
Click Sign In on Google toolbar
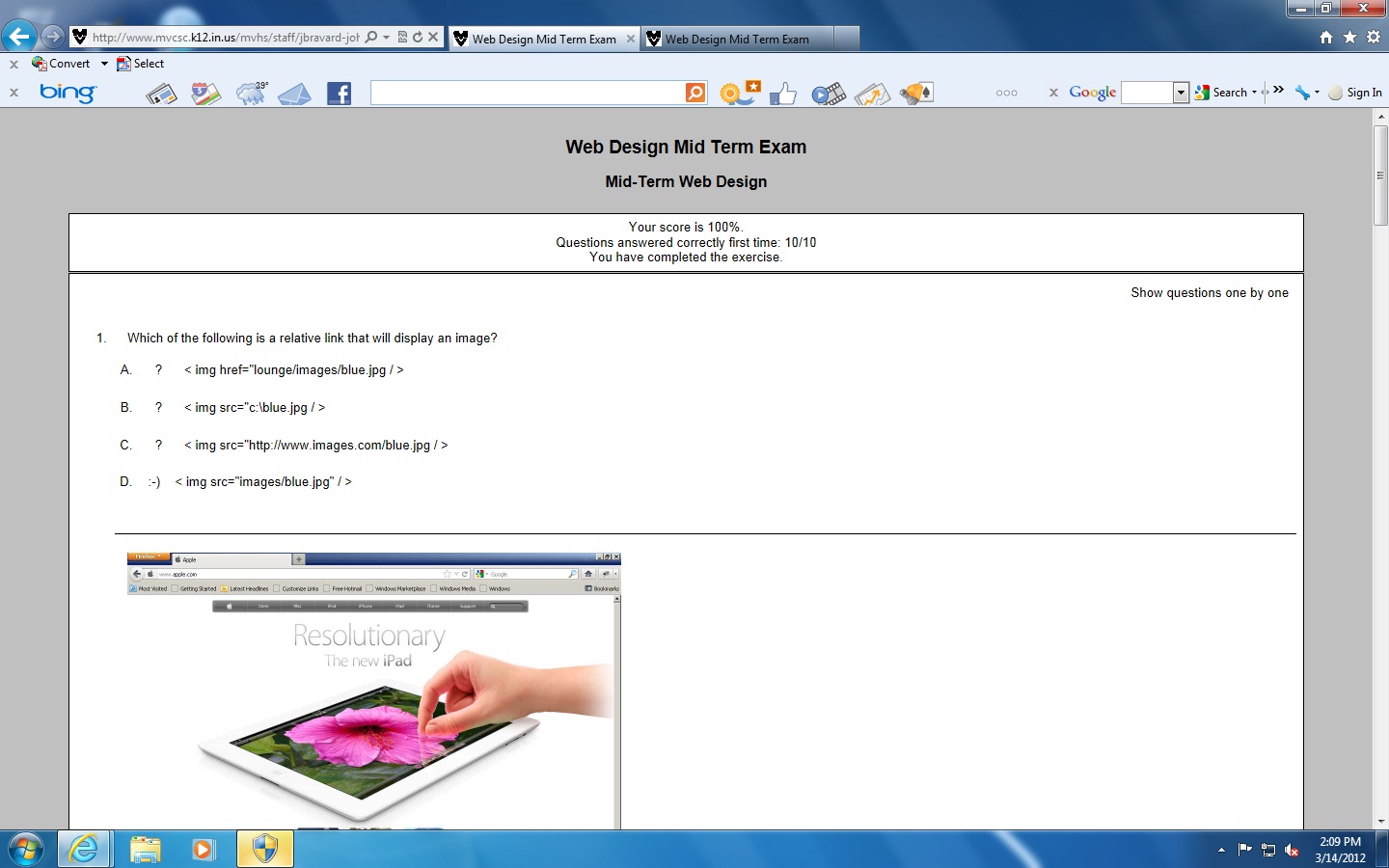(1363, 93)
